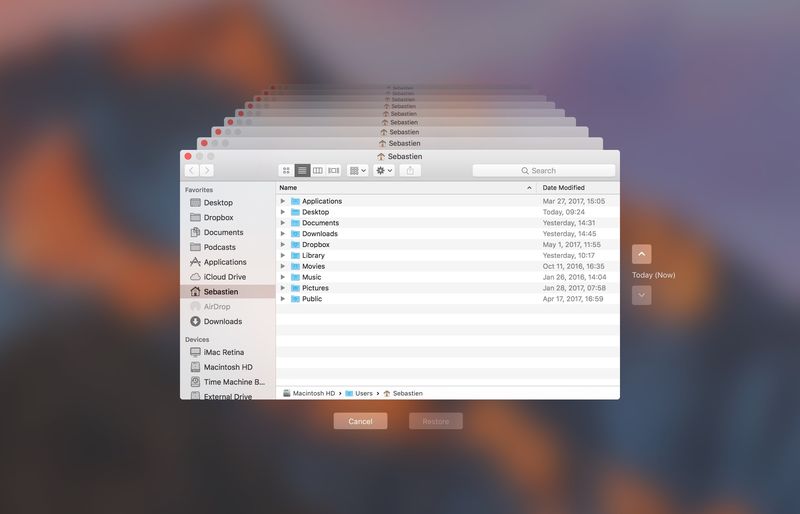Click the 'Oct 11, 2016, 16:35' date
Viewport: 800px width, 514px height.
(573, 266)
